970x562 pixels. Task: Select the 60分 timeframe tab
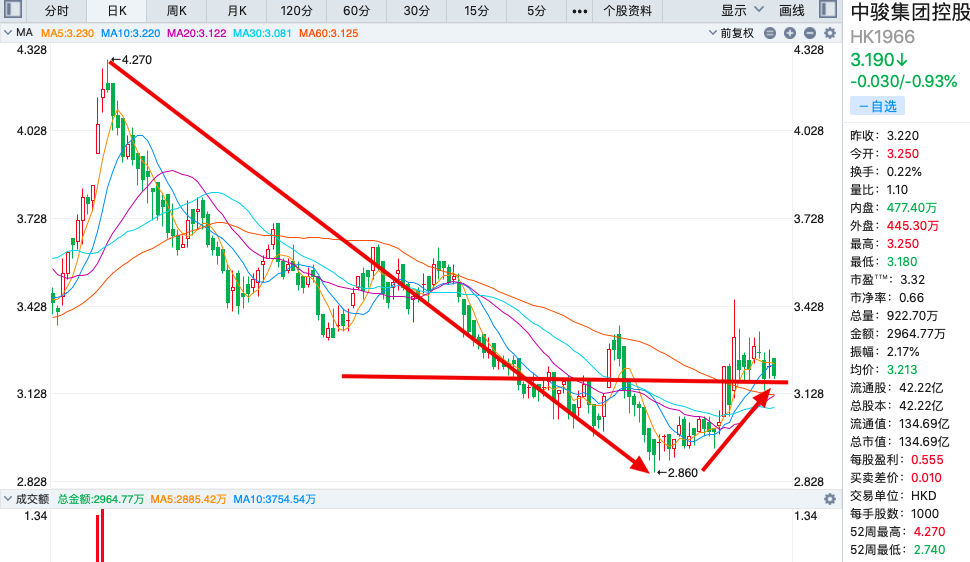356,11
